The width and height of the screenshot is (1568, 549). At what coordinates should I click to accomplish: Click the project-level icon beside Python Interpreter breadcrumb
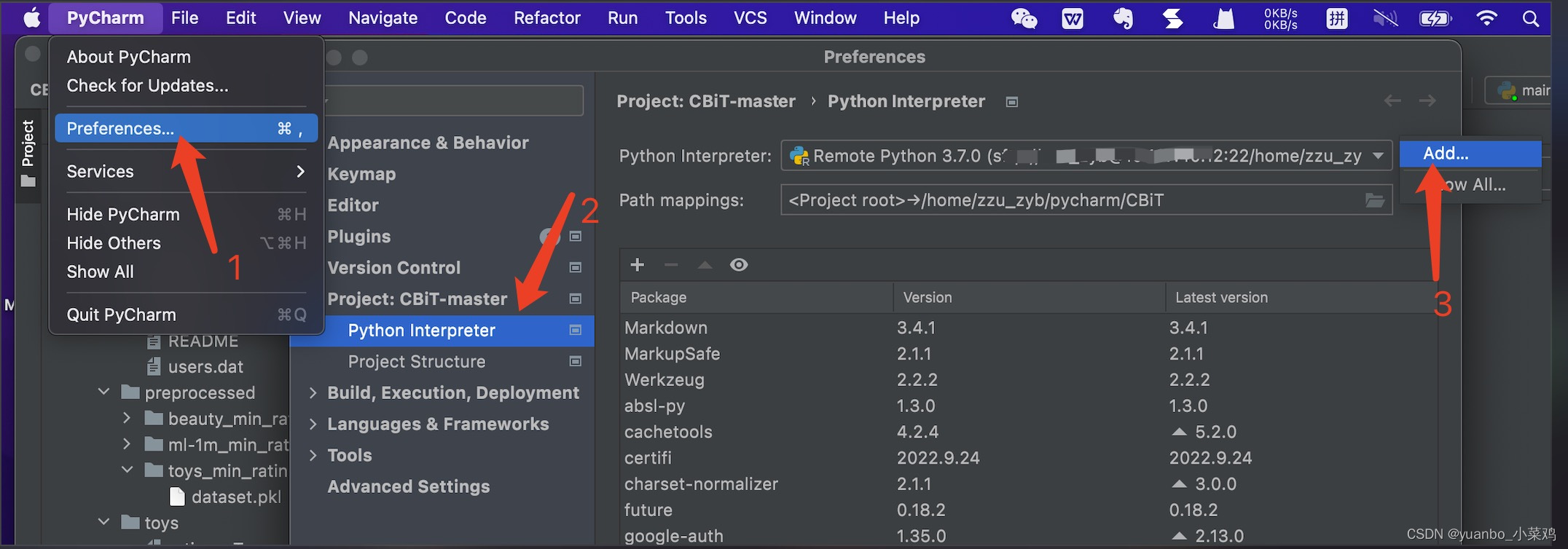click(x=1011, y=102)
